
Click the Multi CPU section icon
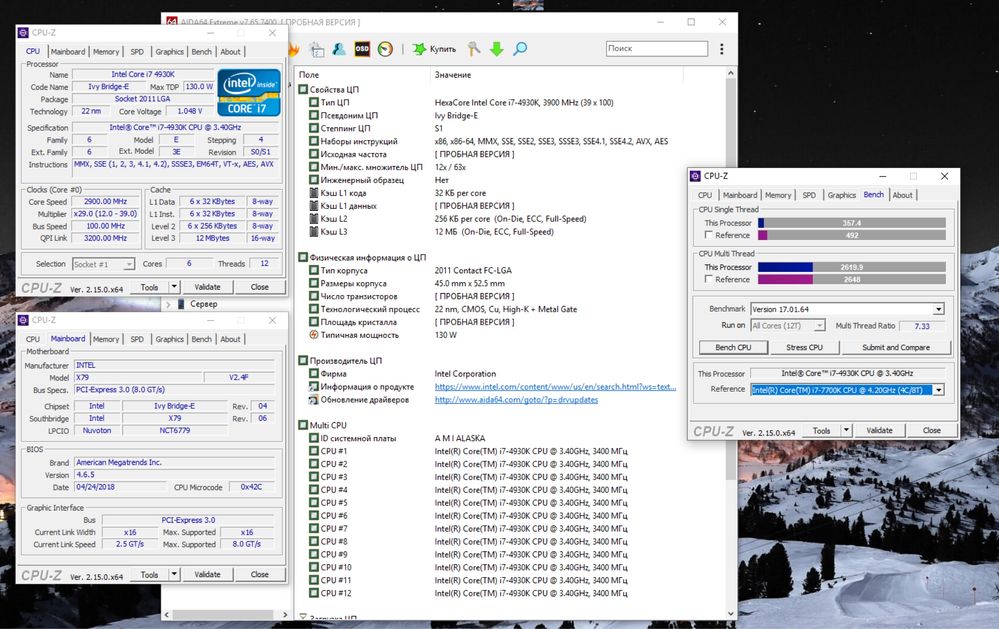tap(303, 425)
